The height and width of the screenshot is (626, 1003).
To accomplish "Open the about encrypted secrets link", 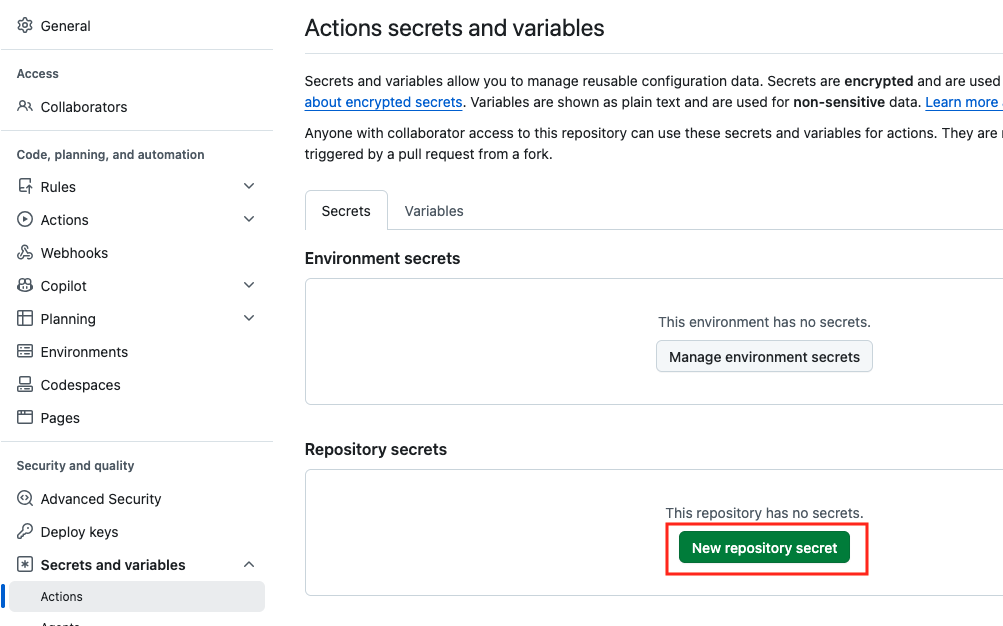I will pyautogui.click(x=383, y=102).
